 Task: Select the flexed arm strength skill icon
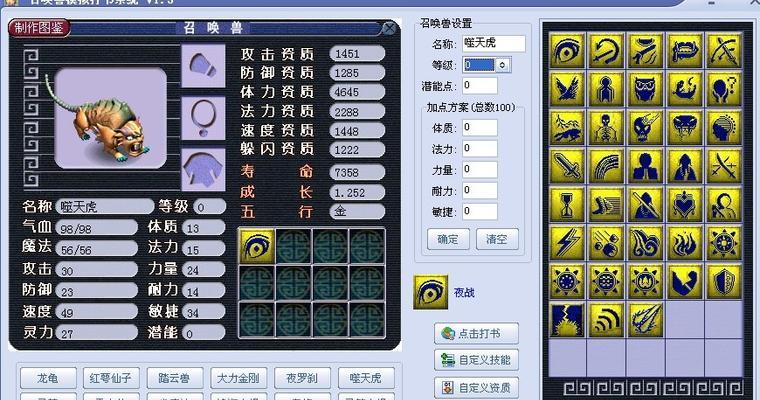(684, 281)
